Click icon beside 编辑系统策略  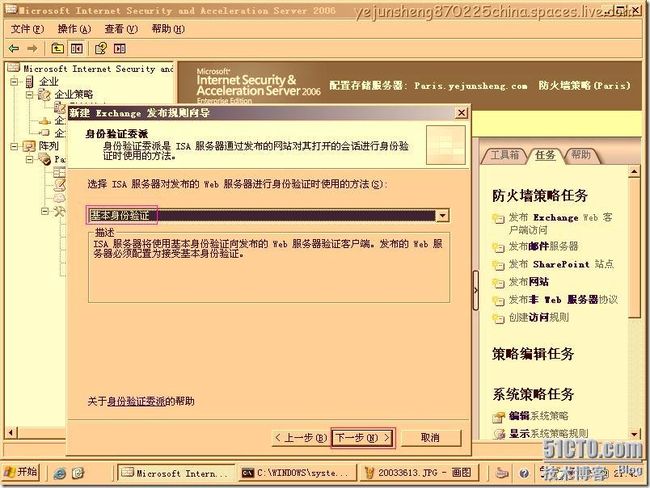[x=498, y=417]
